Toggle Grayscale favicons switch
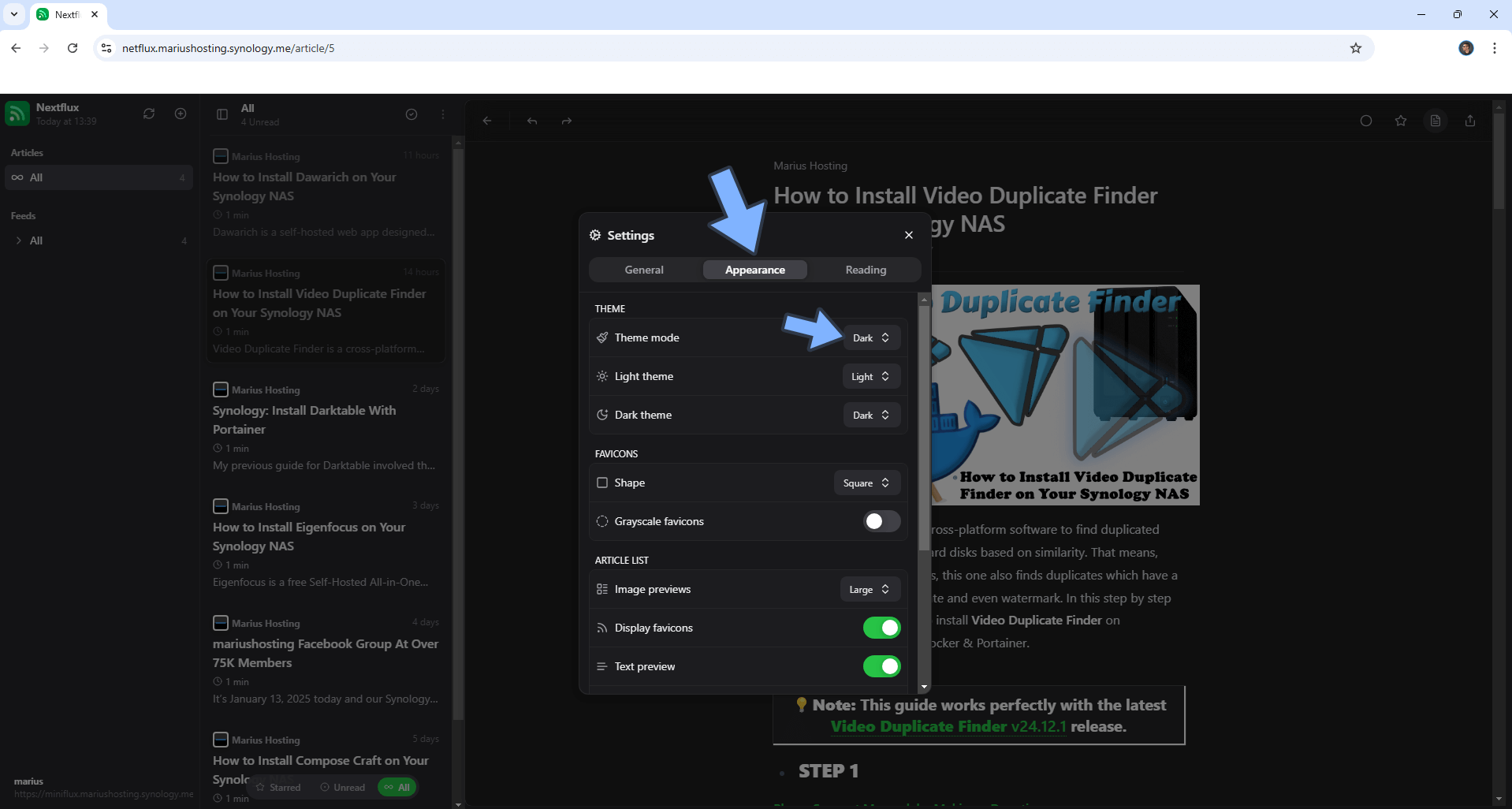The image size is (1512, 809). [881, 521]
